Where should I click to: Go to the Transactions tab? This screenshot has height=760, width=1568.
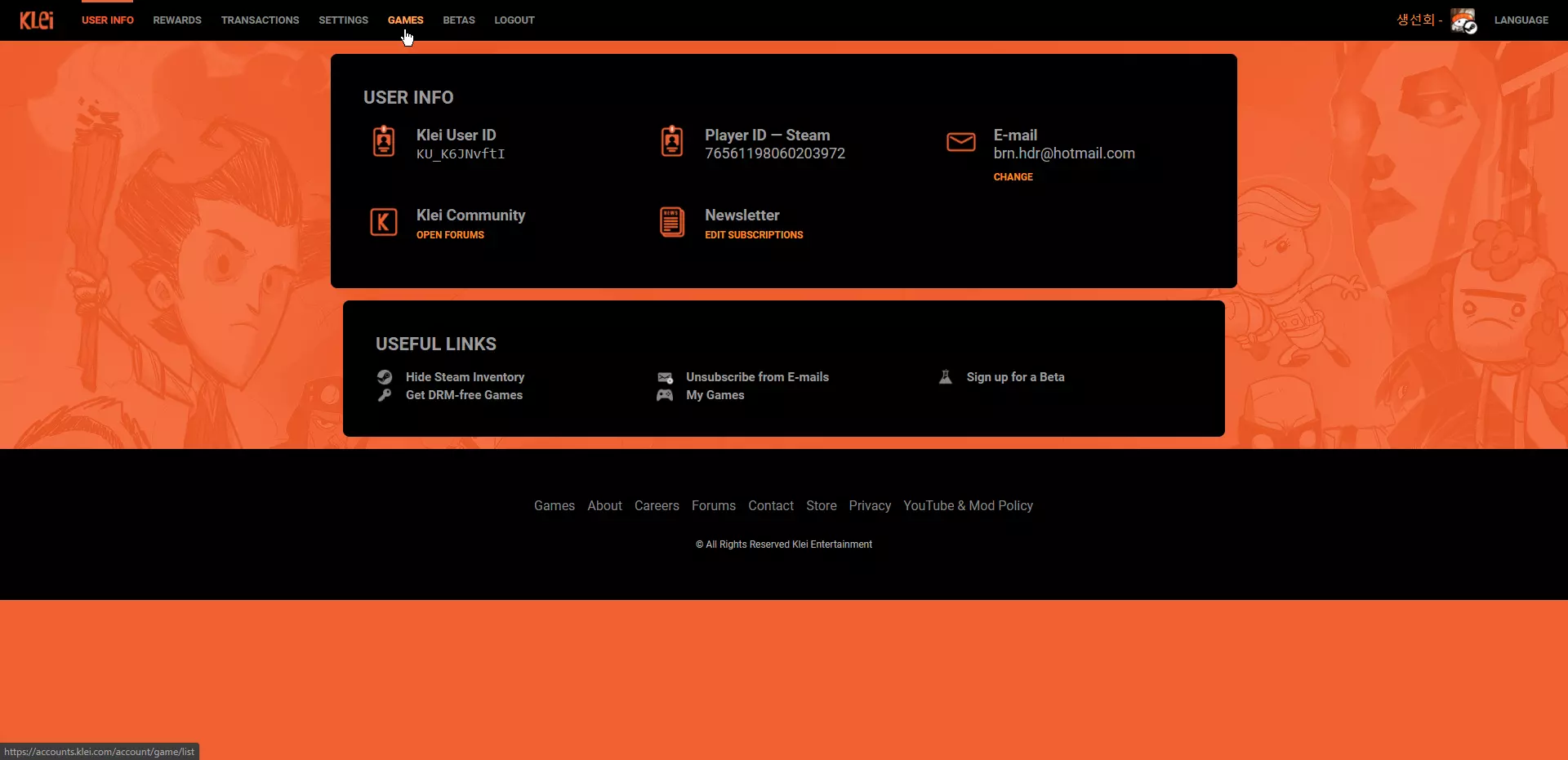click(x=261, y=20)
